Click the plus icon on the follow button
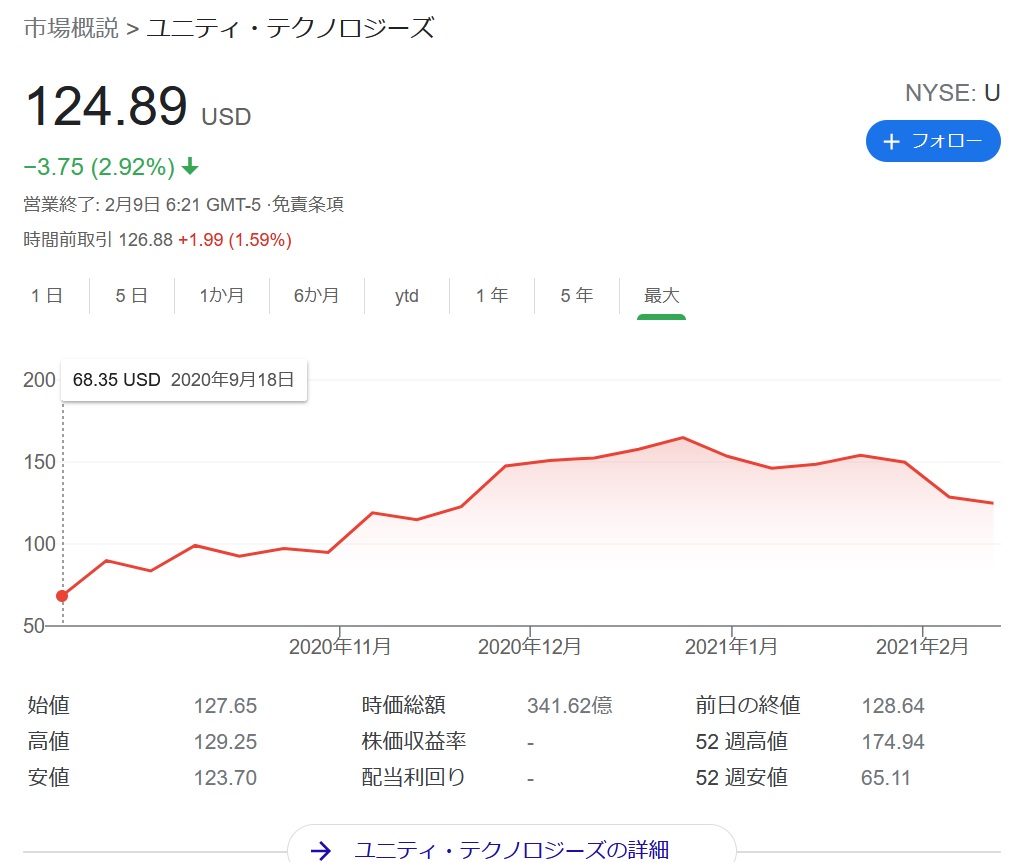Screen dimensions: 1014x862 tap(892, 142)
